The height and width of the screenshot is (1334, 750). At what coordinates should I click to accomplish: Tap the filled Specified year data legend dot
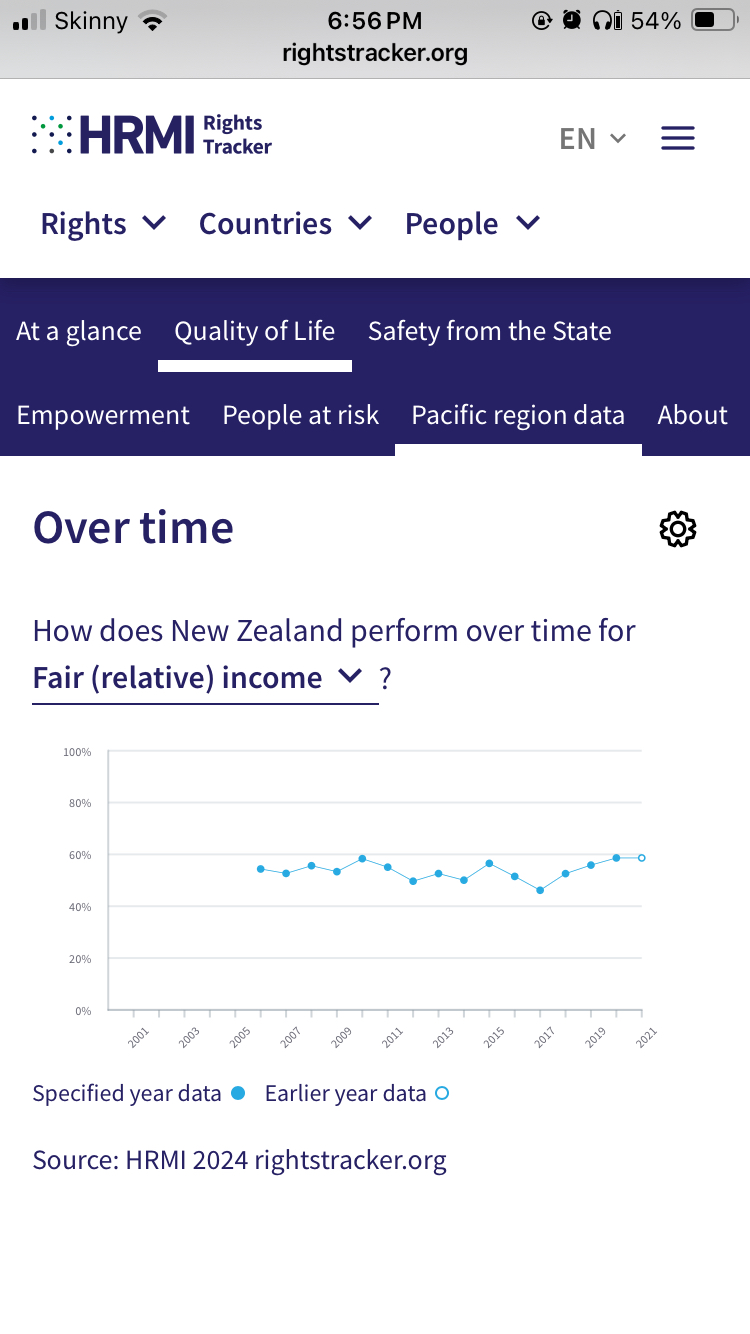click(x=238, y=1094)
